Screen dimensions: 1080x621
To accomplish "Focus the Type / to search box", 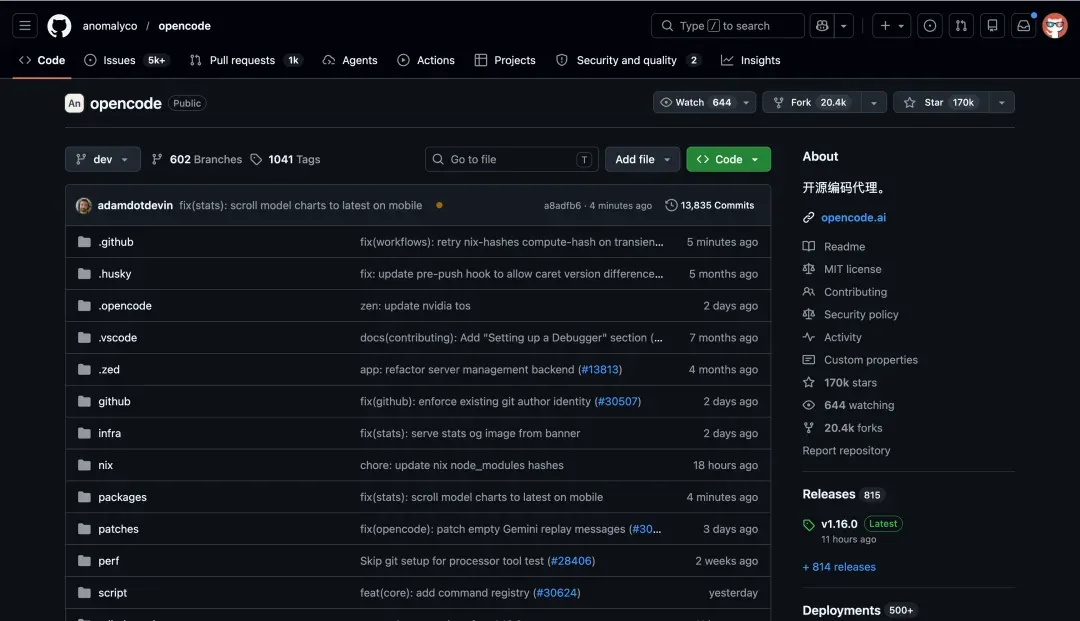I will 727,26.
